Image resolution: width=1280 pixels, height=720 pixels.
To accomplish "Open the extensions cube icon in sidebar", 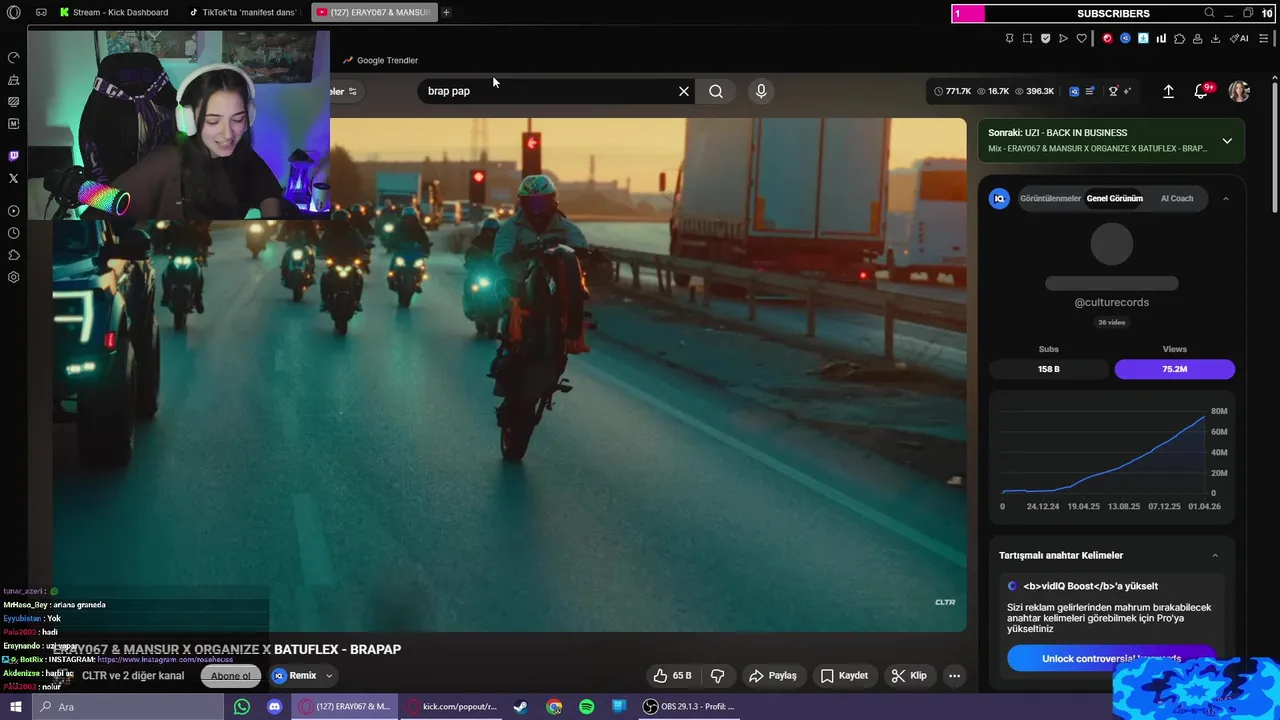I will click(13, 255).
